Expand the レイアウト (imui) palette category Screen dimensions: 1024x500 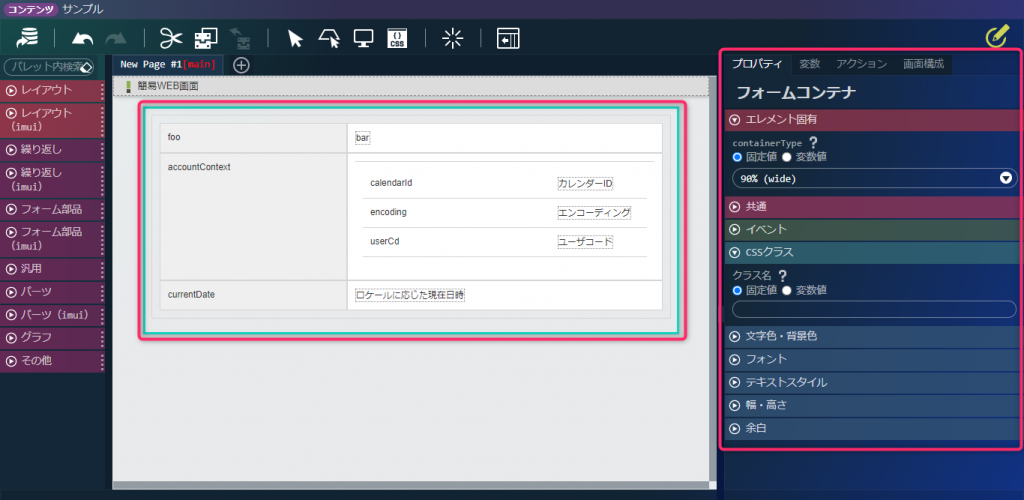(52, 120)
